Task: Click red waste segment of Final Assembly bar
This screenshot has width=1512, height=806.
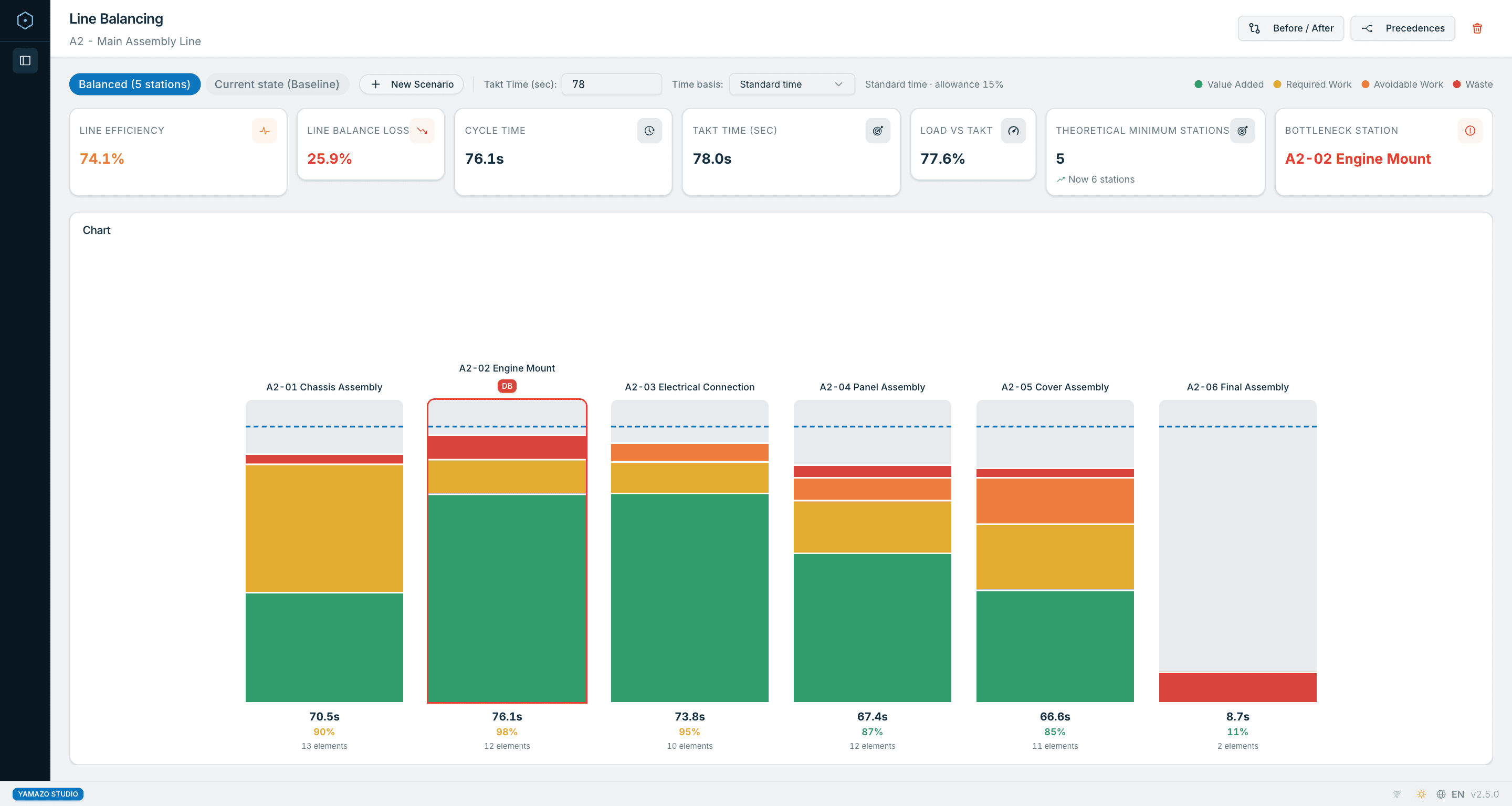Action: [x=1237, y=687]
